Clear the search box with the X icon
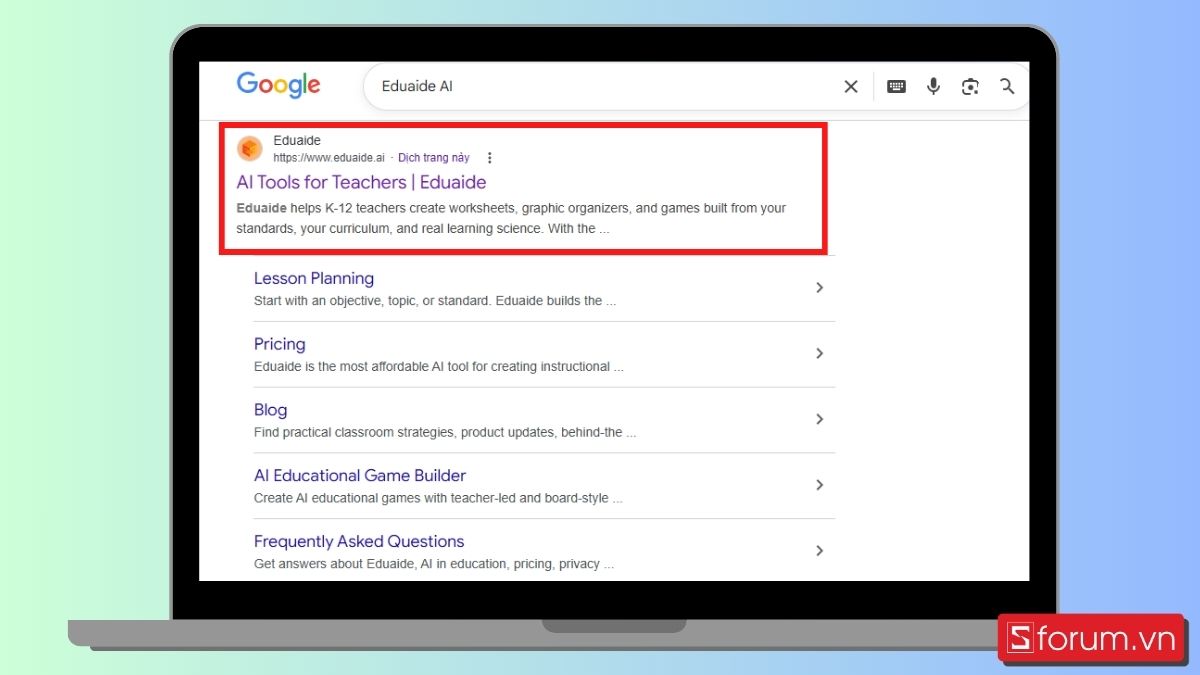Image resolution: width=1200 pixels, height=675 pixels. (851, 87)
